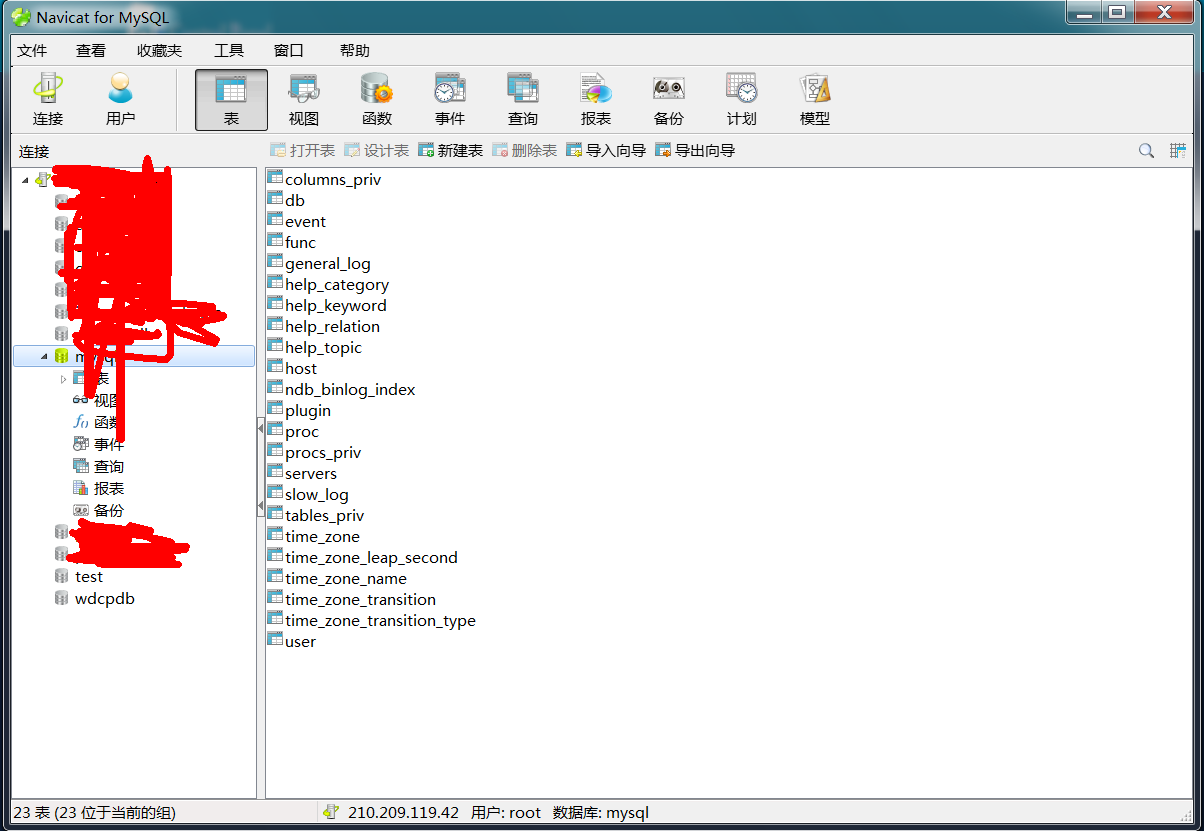
Task: Open the 工具 (Tools) menu
Action: tap(228, 50)
